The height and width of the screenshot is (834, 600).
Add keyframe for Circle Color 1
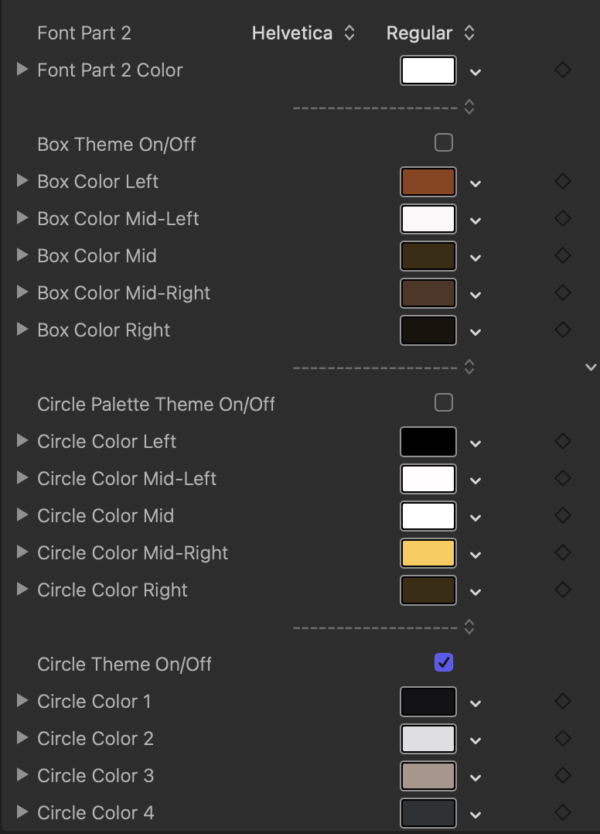pos(562,701)
